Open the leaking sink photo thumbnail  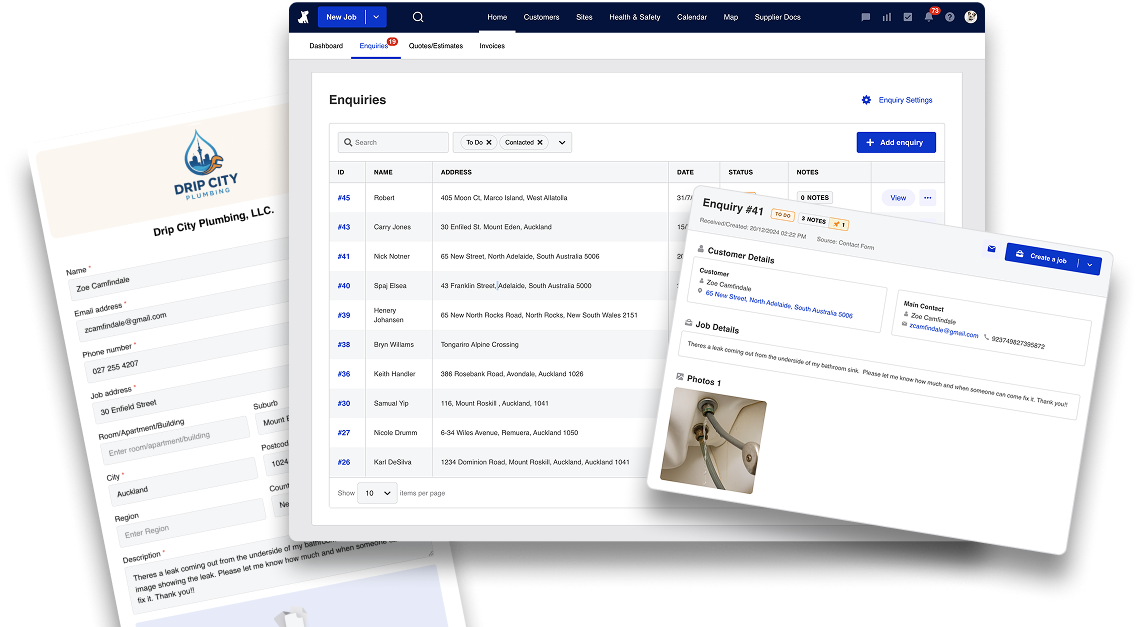715,439
